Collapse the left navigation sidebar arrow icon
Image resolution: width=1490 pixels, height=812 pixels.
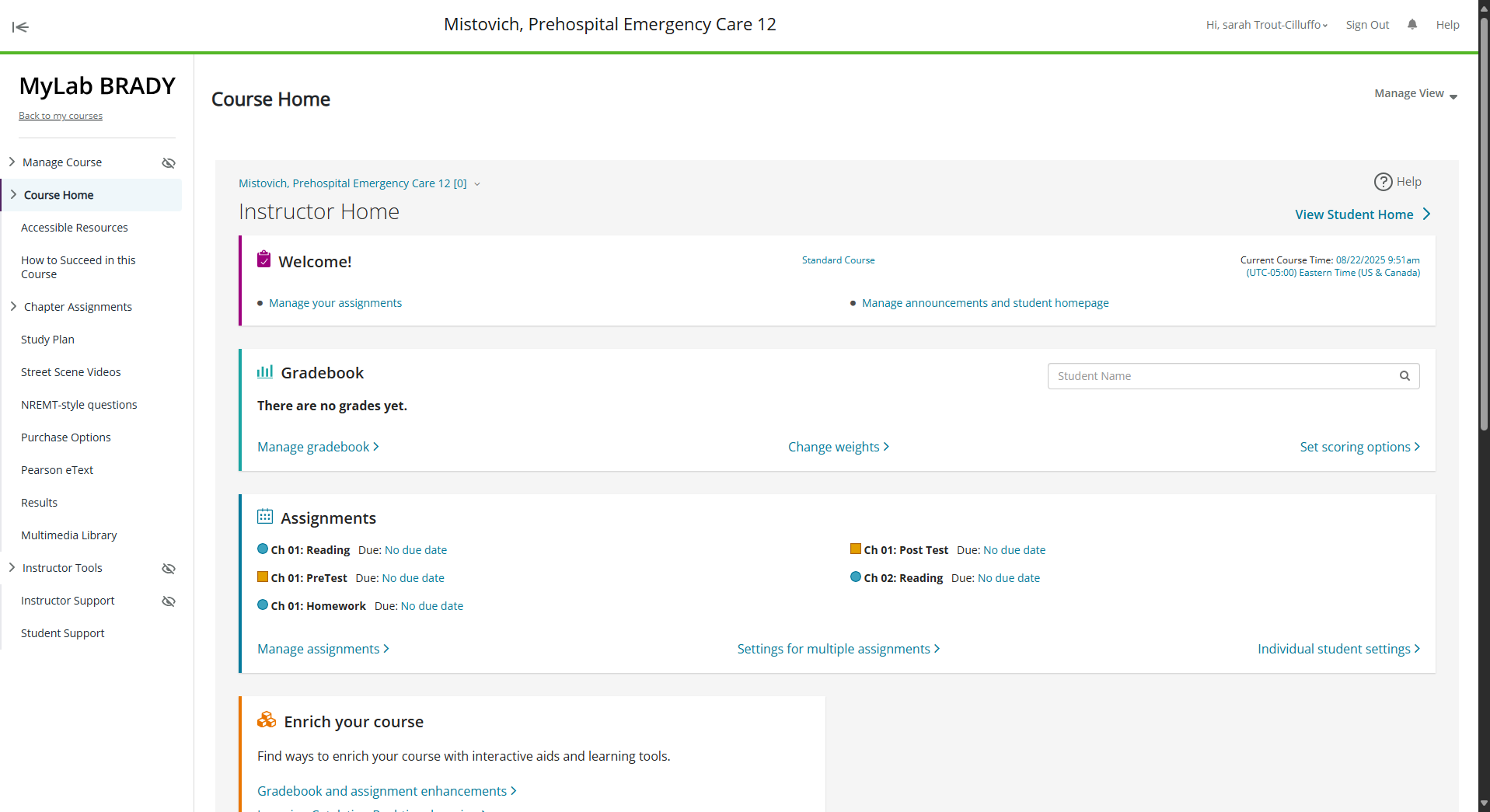click(x=20, y=27)
